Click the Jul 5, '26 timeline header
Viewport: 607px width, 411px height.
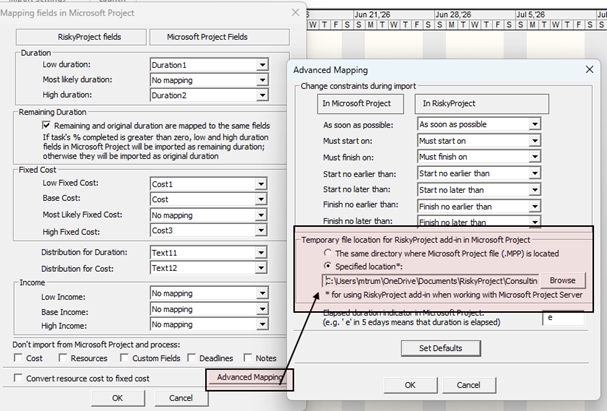coord(556,15)
